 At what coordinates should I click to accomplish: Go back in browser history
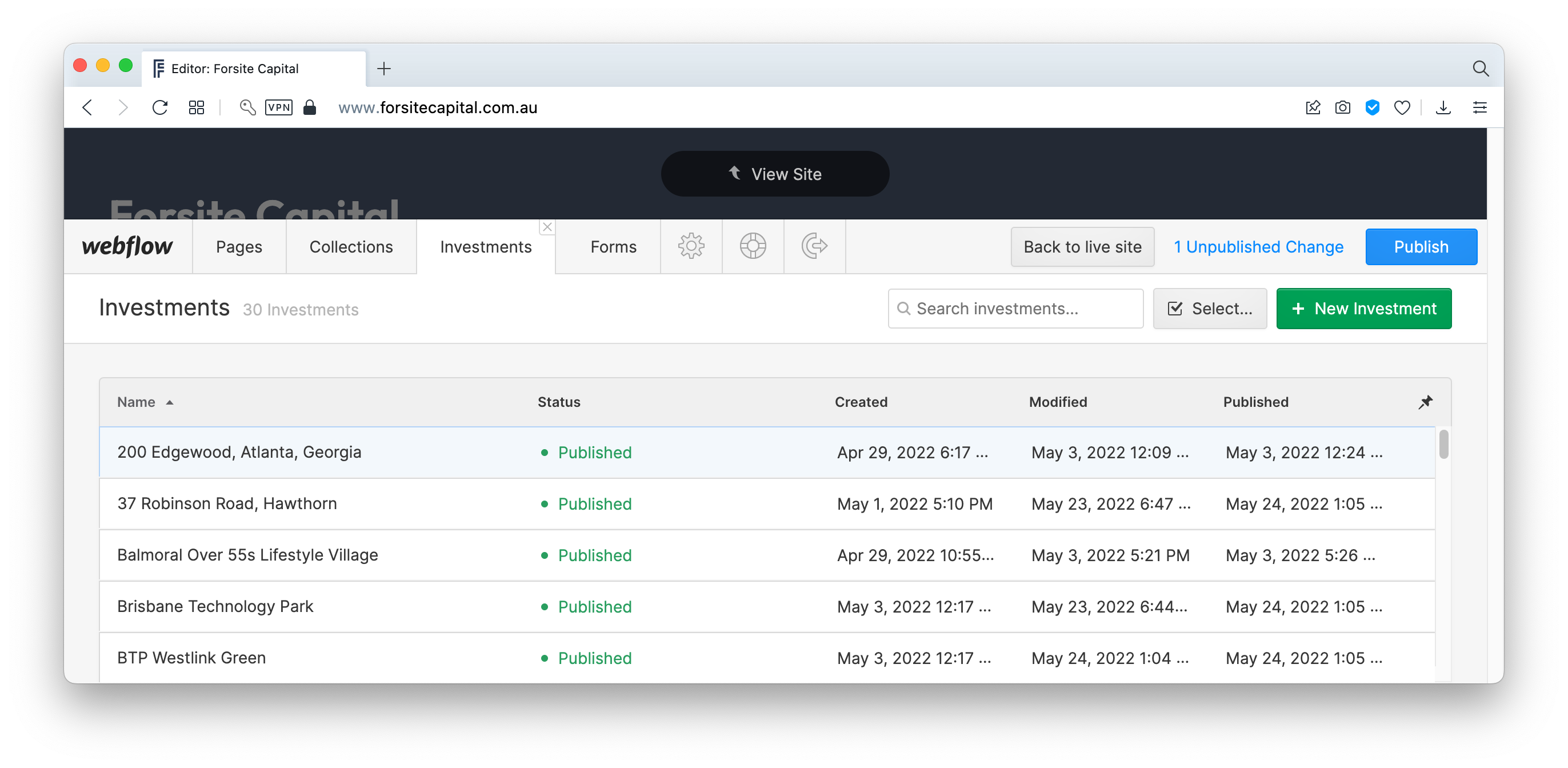(87, 108)
